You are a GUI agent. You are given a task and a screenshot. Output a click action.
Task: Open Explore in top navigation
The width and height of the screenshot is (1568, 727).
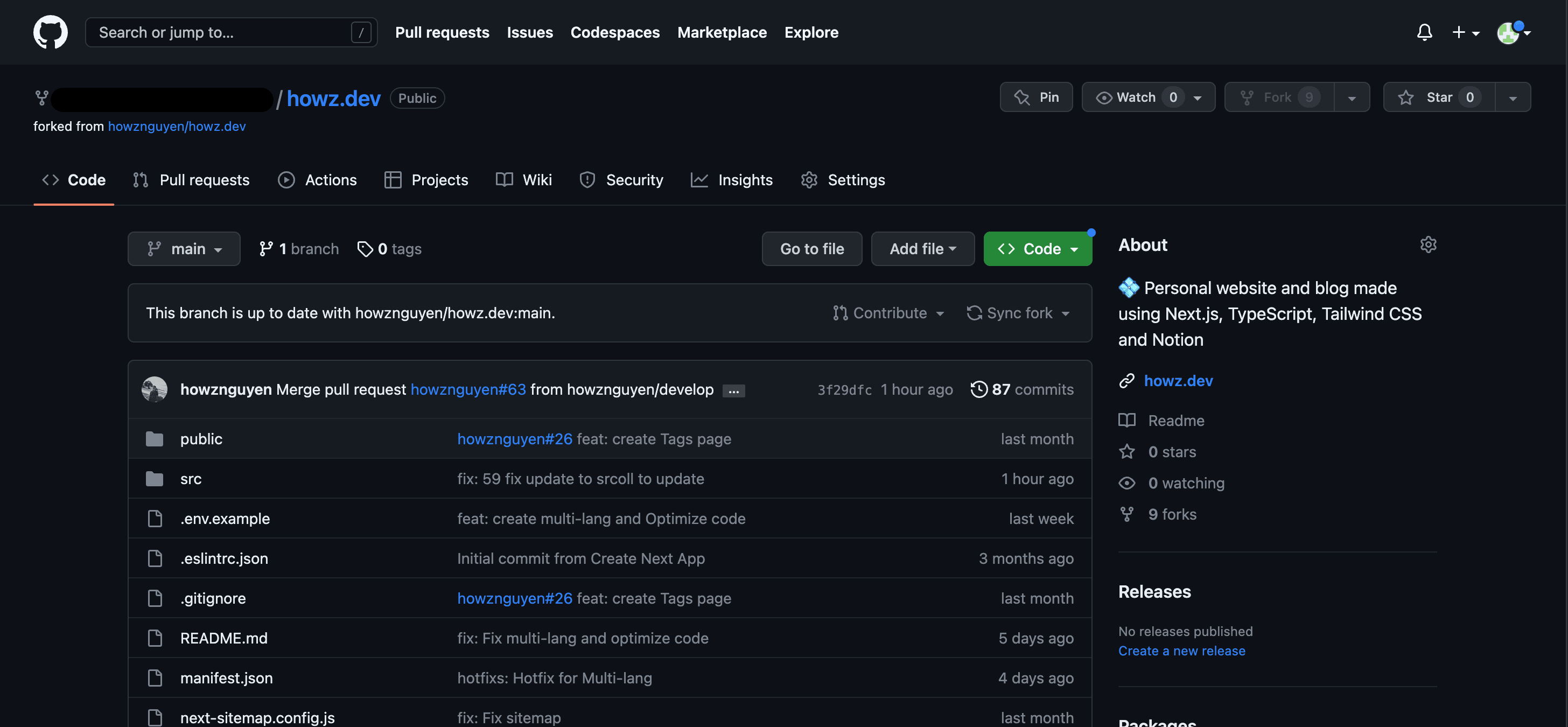point(811,32)
